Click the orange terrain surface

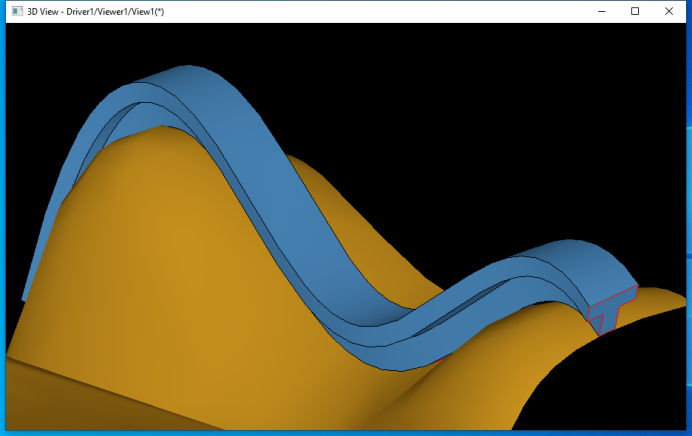coord(177,265)
